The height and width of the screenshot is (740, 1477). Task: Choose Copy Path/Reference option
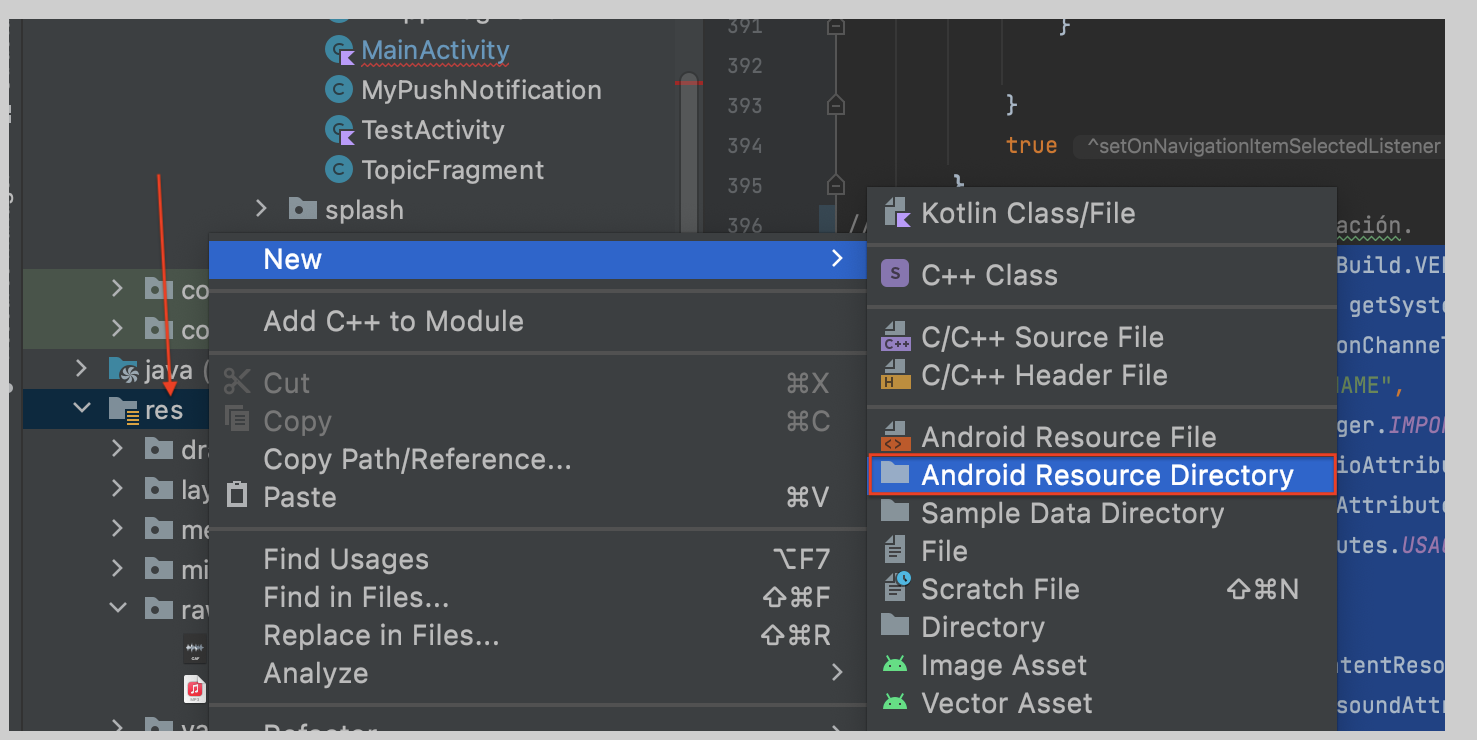click(x=417, y=460)
